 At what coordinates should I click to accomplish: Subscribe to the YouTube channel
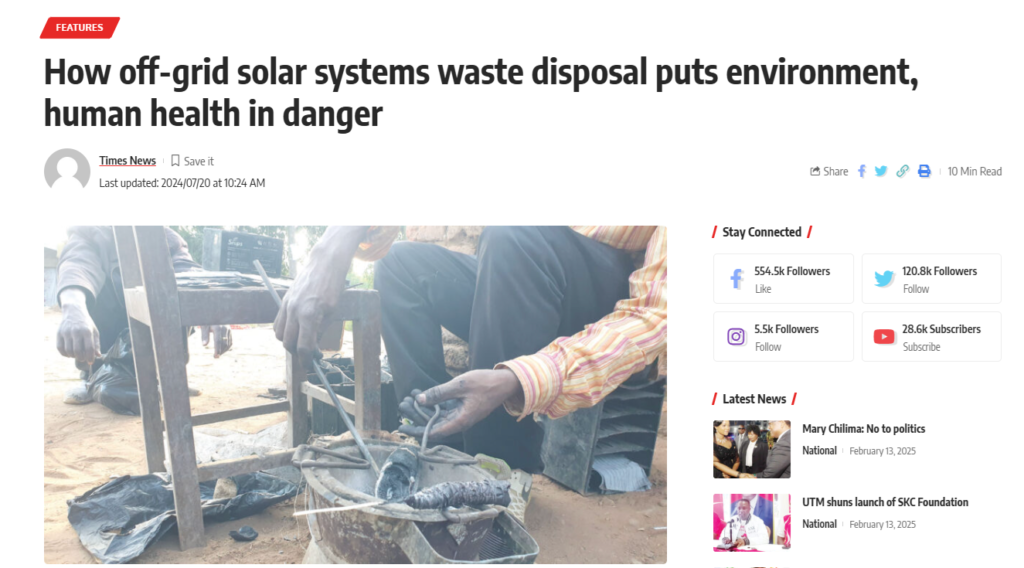click(921, 347)
